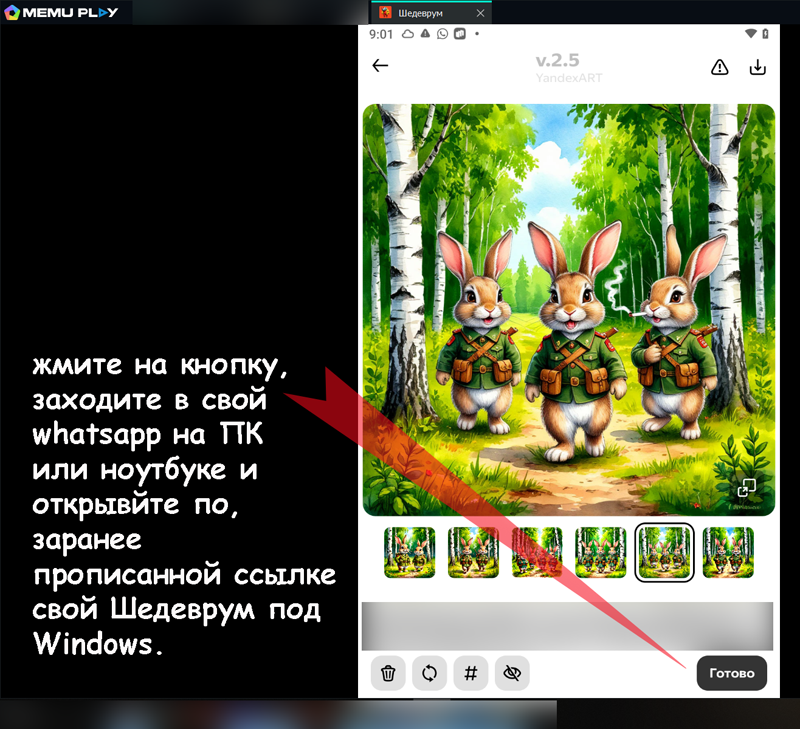Tap the WhatsApp notification icon
The height and width of the screenshot is (729, 800).
[442, 34]
